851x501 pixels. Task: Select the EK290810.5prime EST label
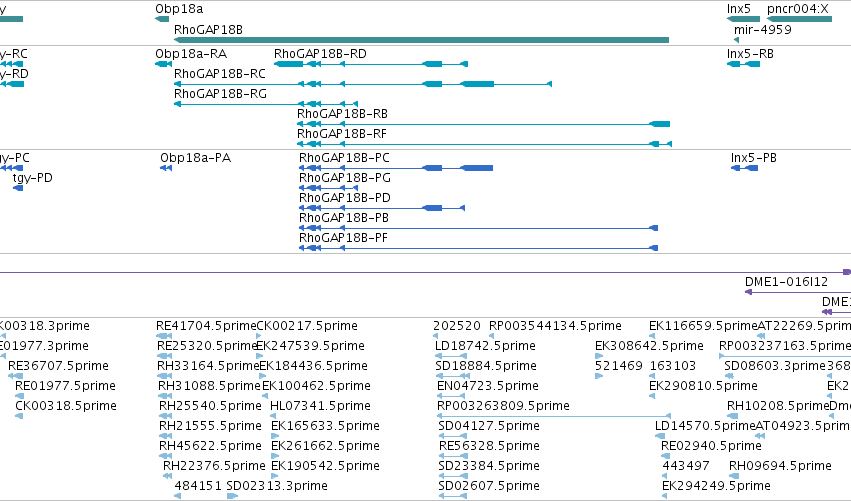[x=703, y=386]
